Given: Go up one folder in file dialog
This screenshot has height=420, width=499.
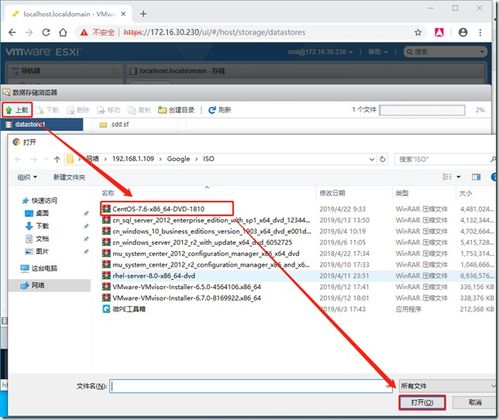Looking at the screenshot, I should [x=57, y=159].
